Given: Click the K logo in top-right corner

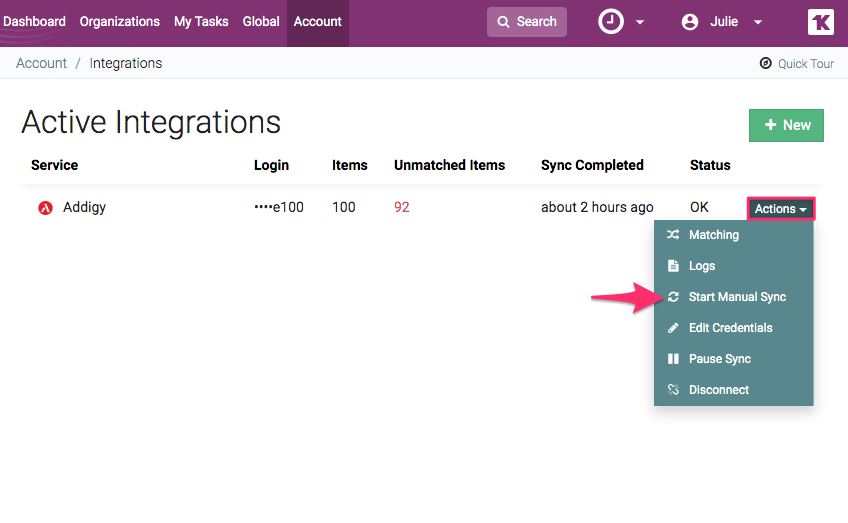Looking at the screenshot, I should 820,22.
